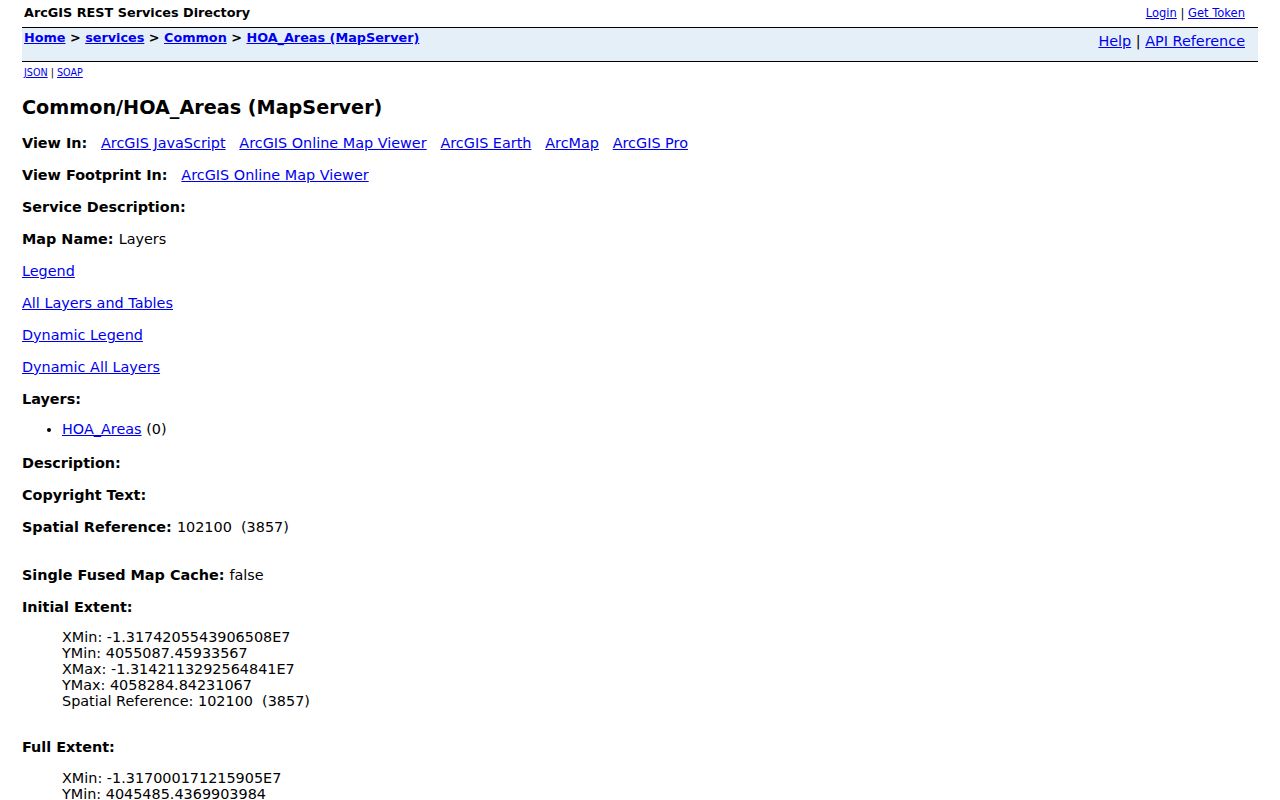1280x800 pixels.
Task: Click the Initial Extent XMax value
Action: tap(203, 669)
